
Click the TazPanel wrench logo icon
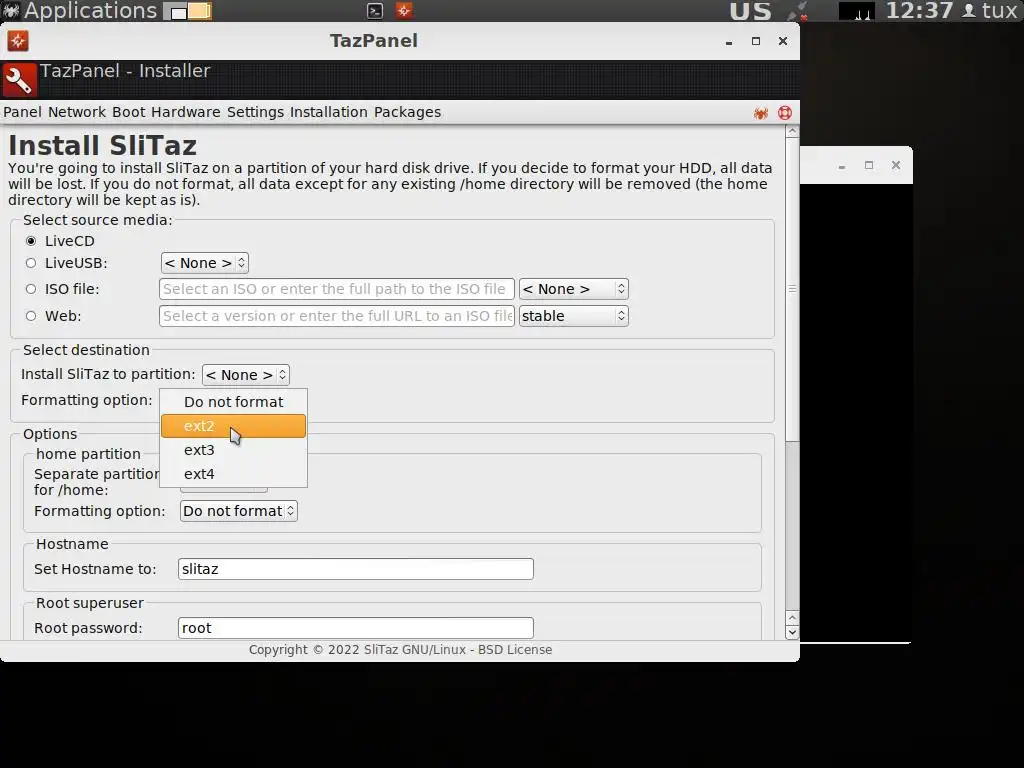pos(20,80)
